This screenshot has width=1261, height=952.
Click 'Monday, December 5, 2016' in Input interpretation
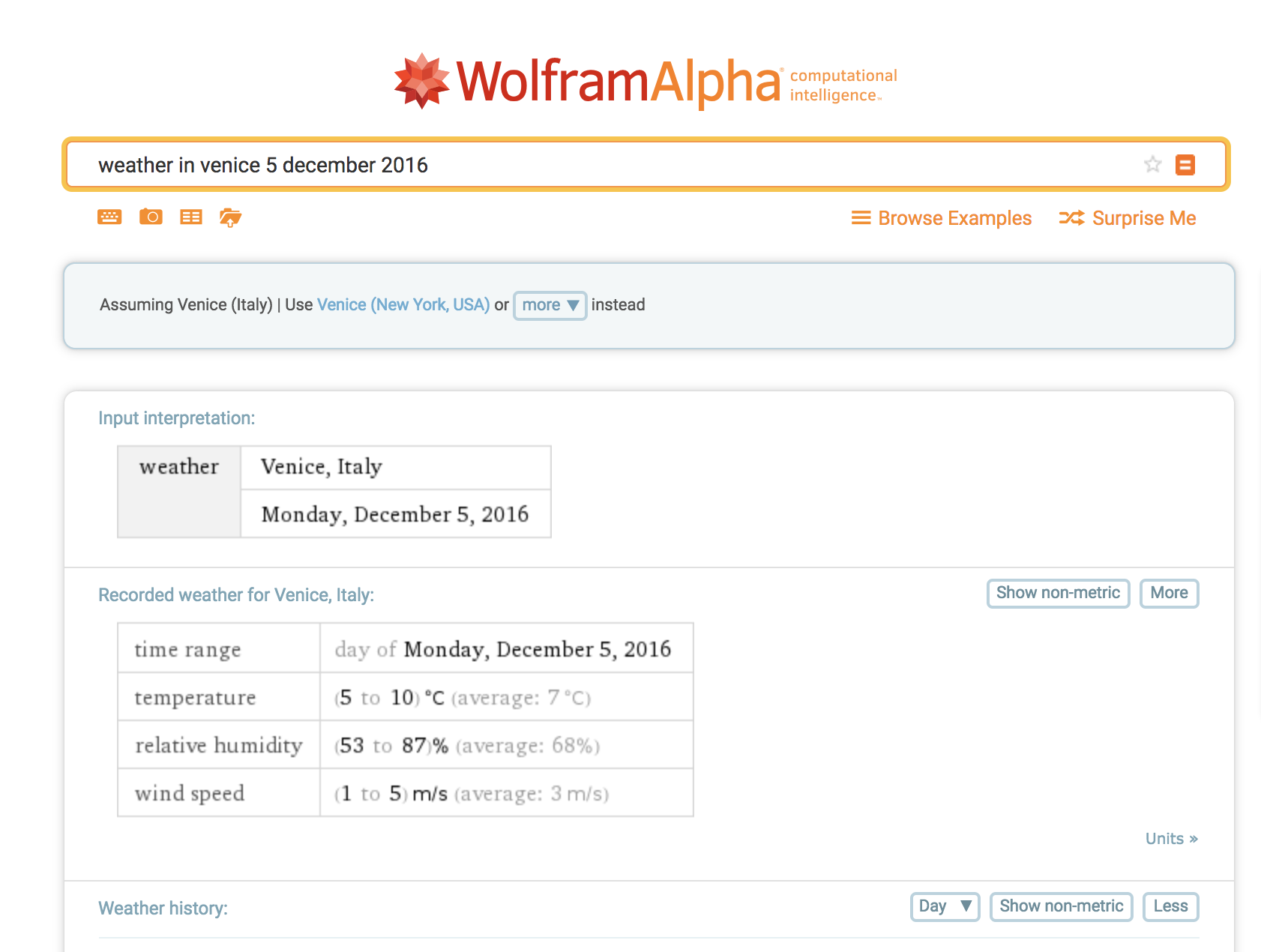coord(395,514)
